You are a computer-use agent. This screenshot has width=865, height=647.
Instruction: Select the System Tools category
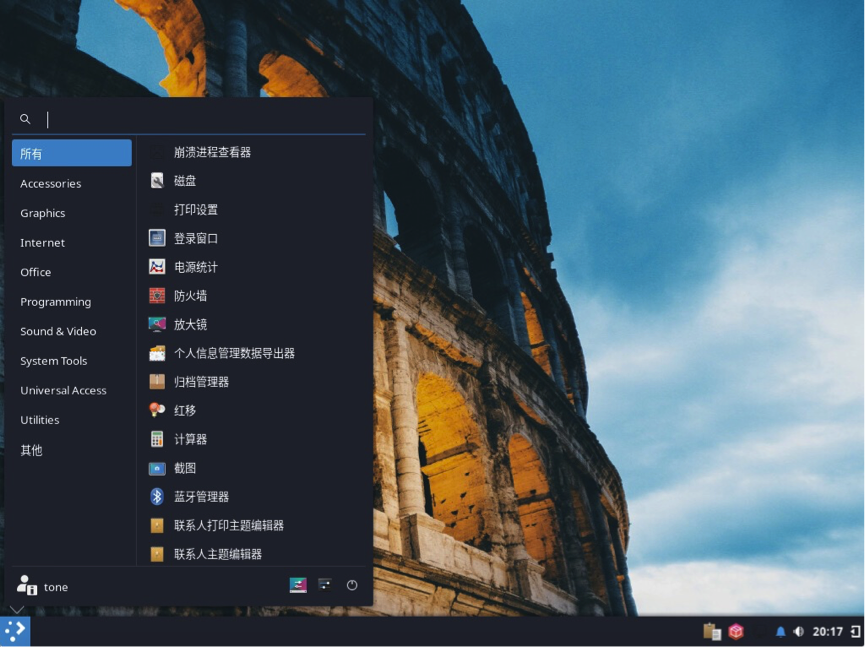[72, 361]
